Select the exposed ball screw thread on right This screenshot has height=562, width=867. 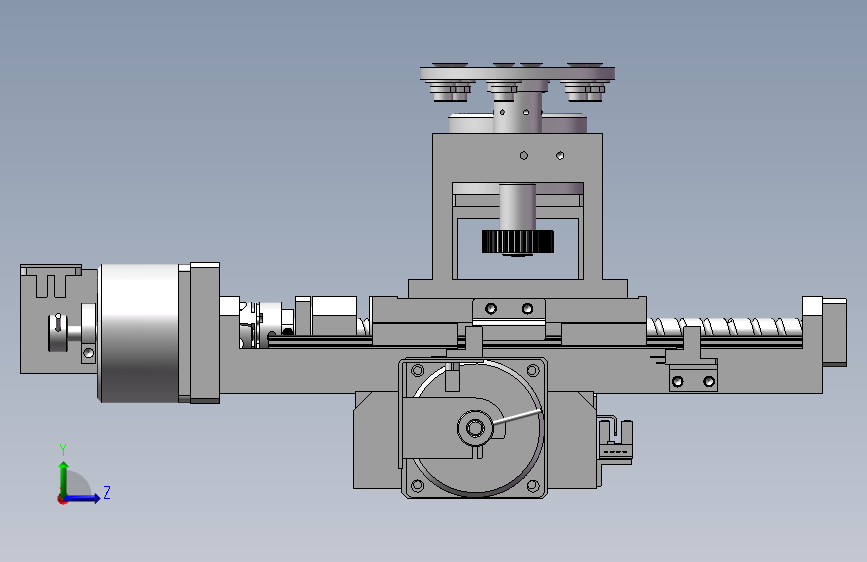(724, 326)
